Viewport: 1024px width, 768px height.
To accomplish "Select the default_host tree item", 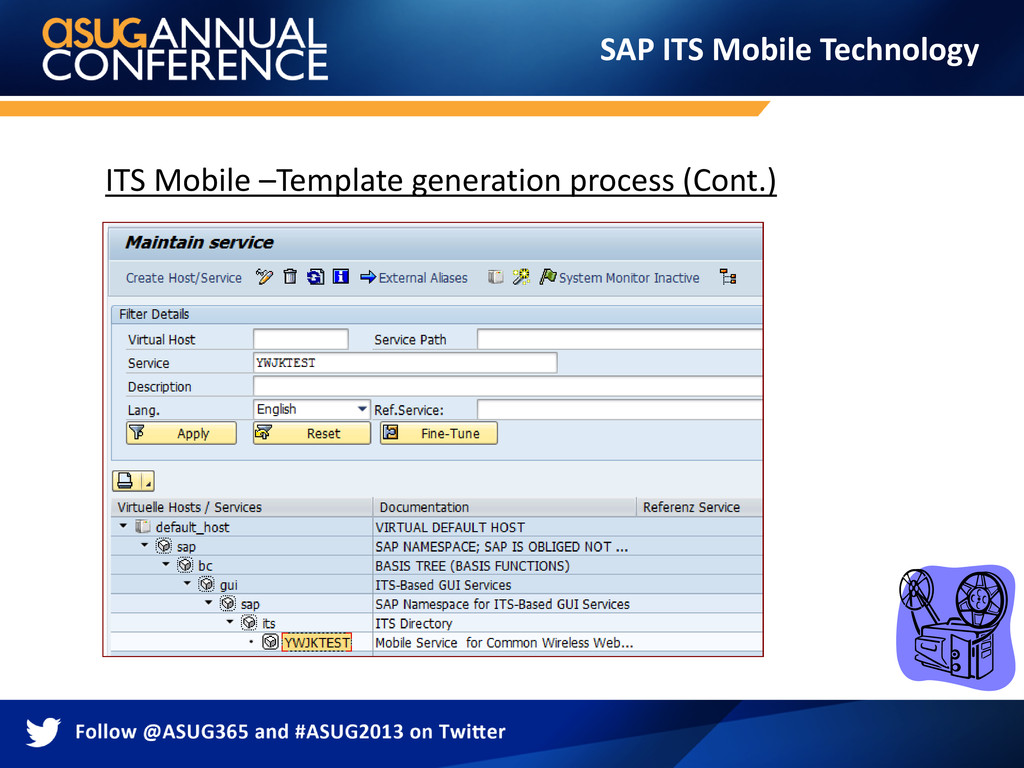I will click(x=193, y=527).
